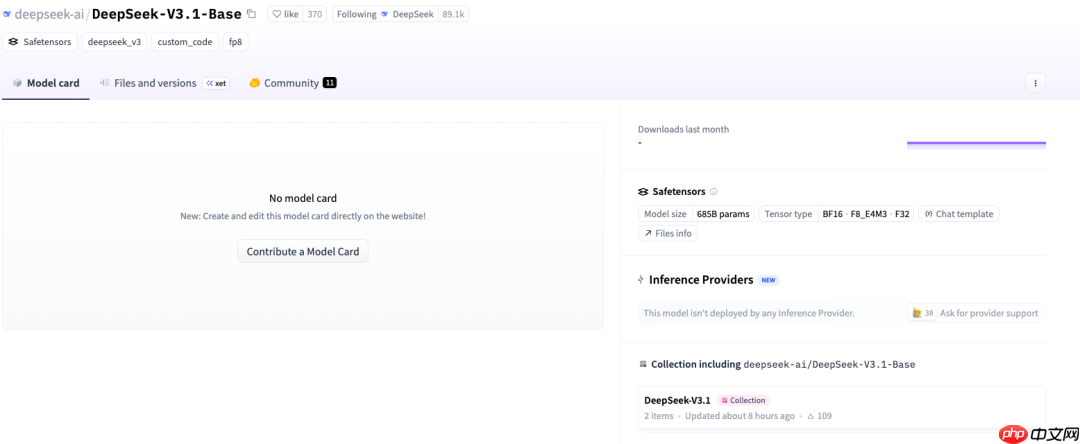Click the 'No model card' heading text
1080x444 pixels.
point(303,198)
